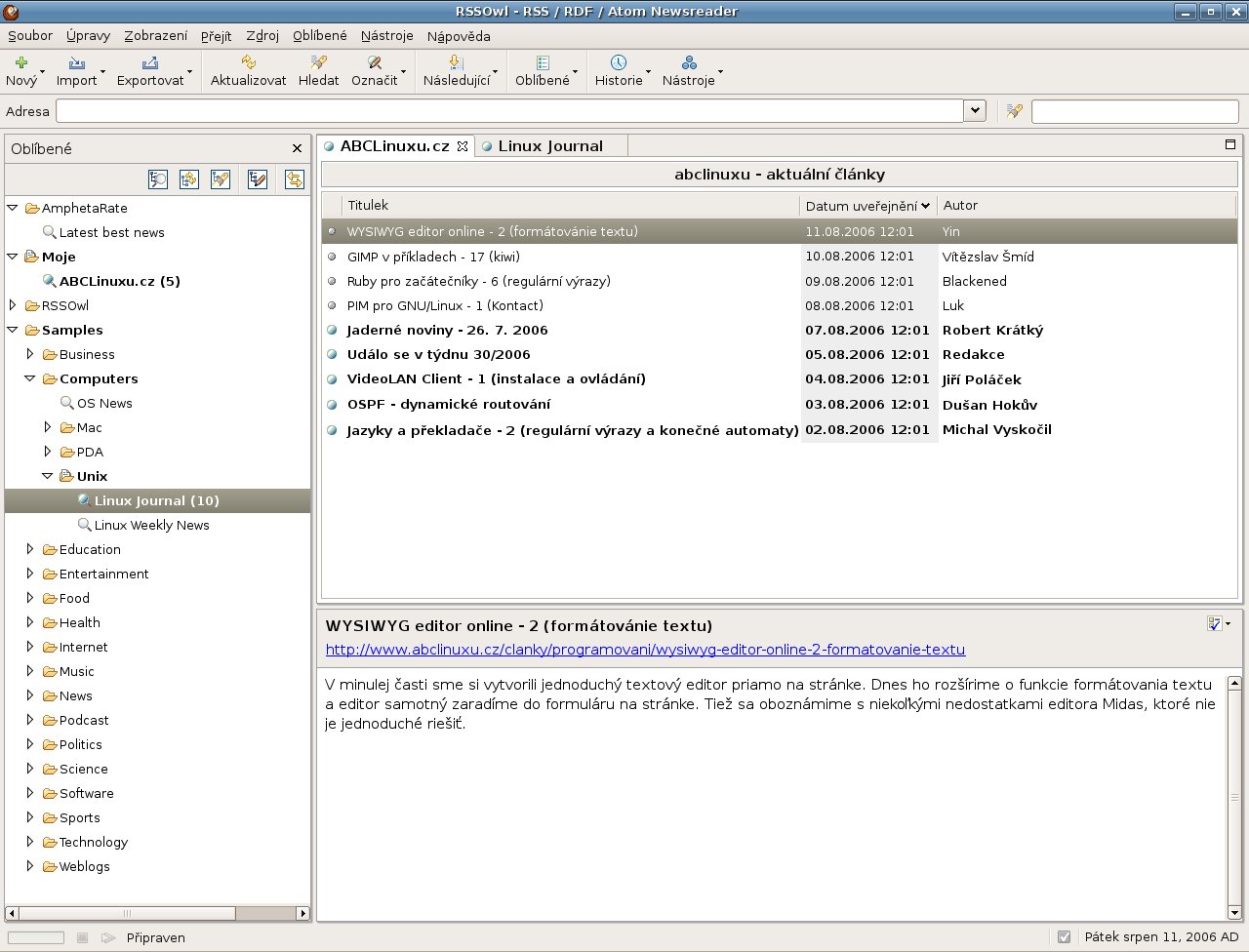Close the ABCLinuxu.cz tab with its small X
This screenshot has height=952, width=1249.
point(463,146)
